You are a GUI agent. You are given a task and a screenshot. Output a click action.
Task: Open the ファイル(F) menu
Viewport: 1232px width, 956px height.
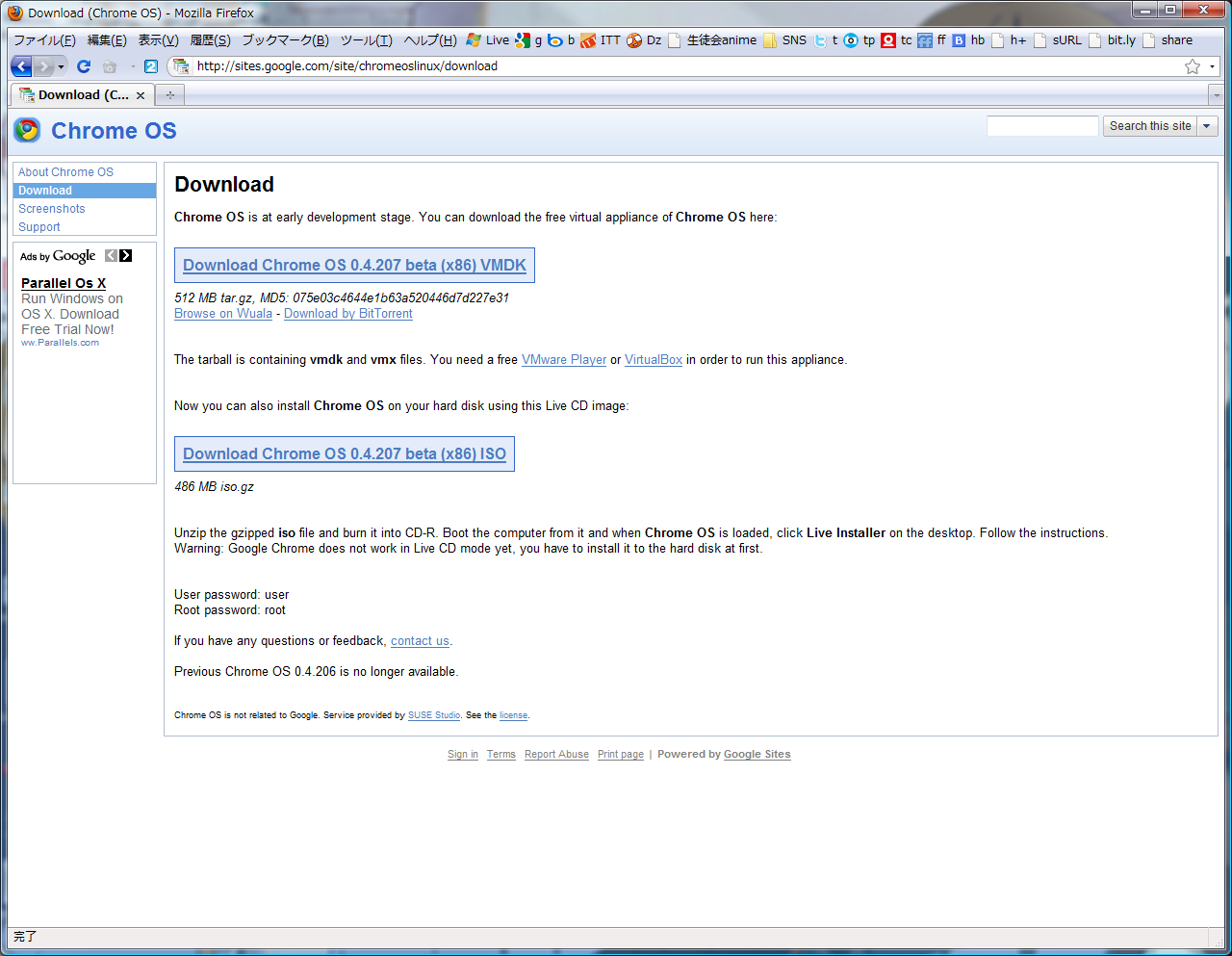[44, 40]
